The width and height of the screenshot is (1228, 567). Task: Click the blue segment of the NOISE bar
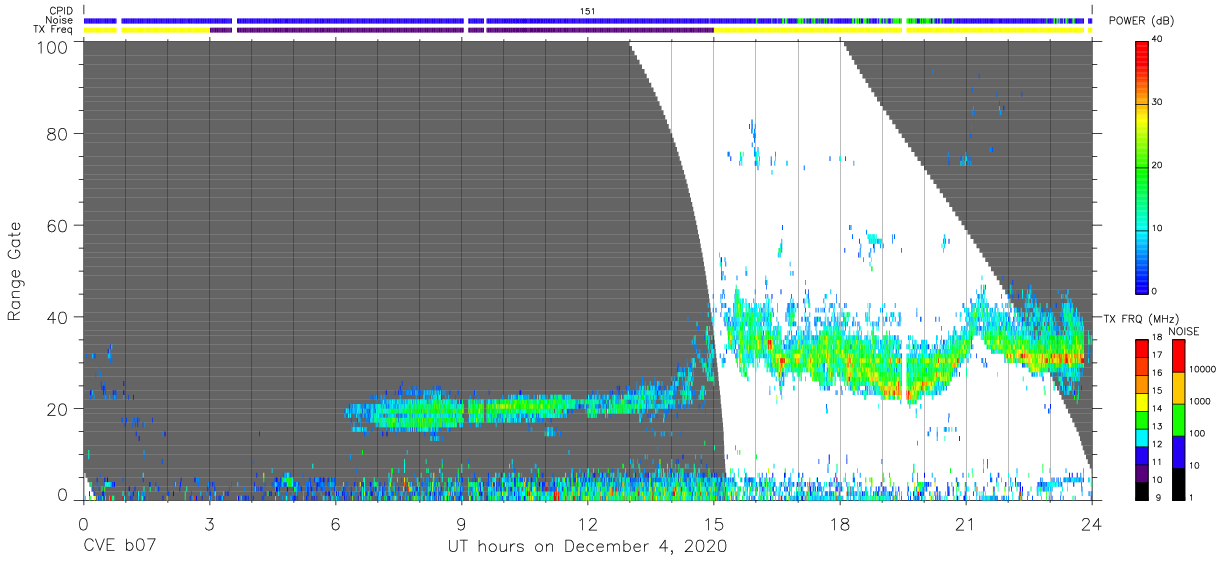[1178, 451]
